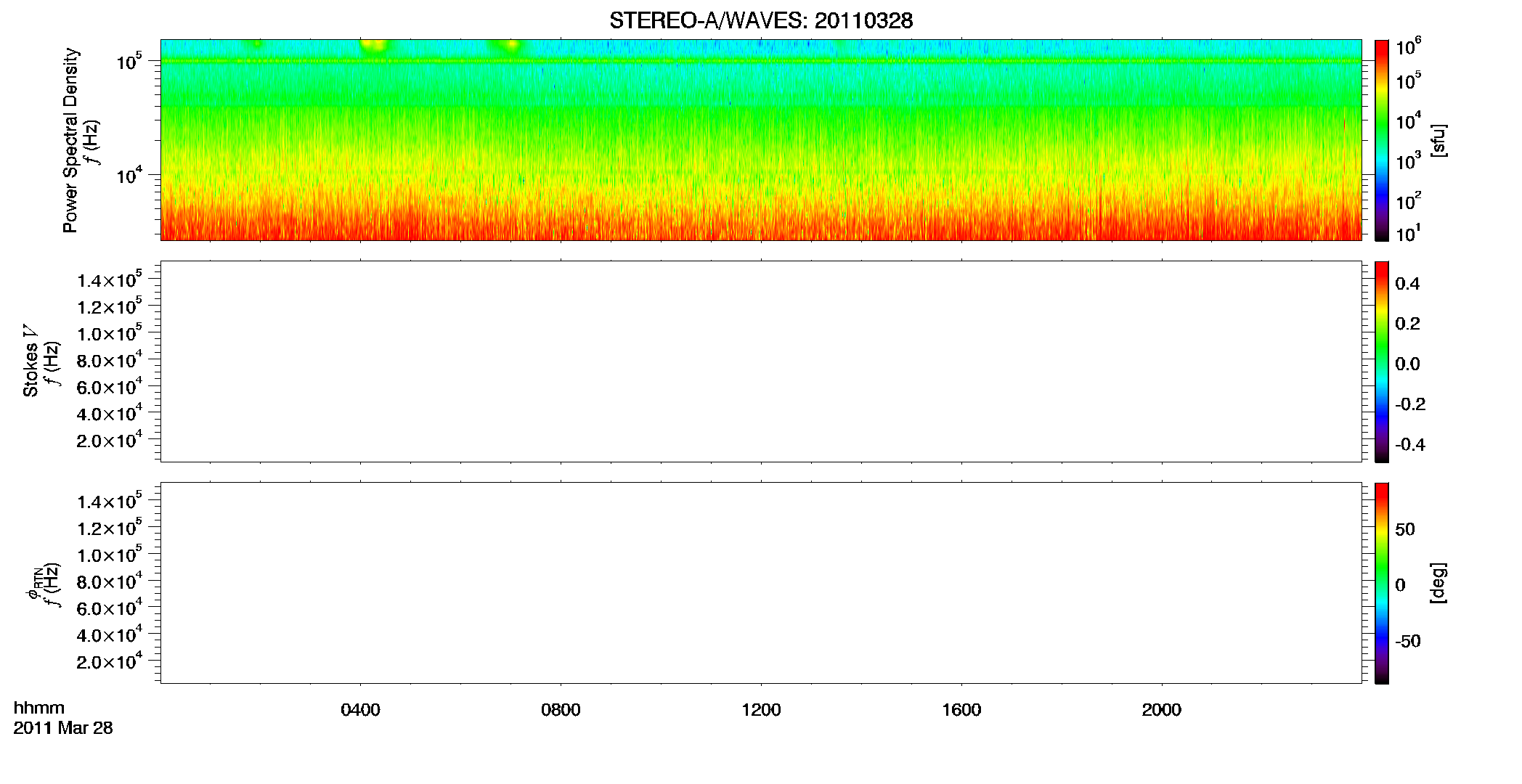
Task: Click the Stokes V color bar
Action: coord(1382,362)
